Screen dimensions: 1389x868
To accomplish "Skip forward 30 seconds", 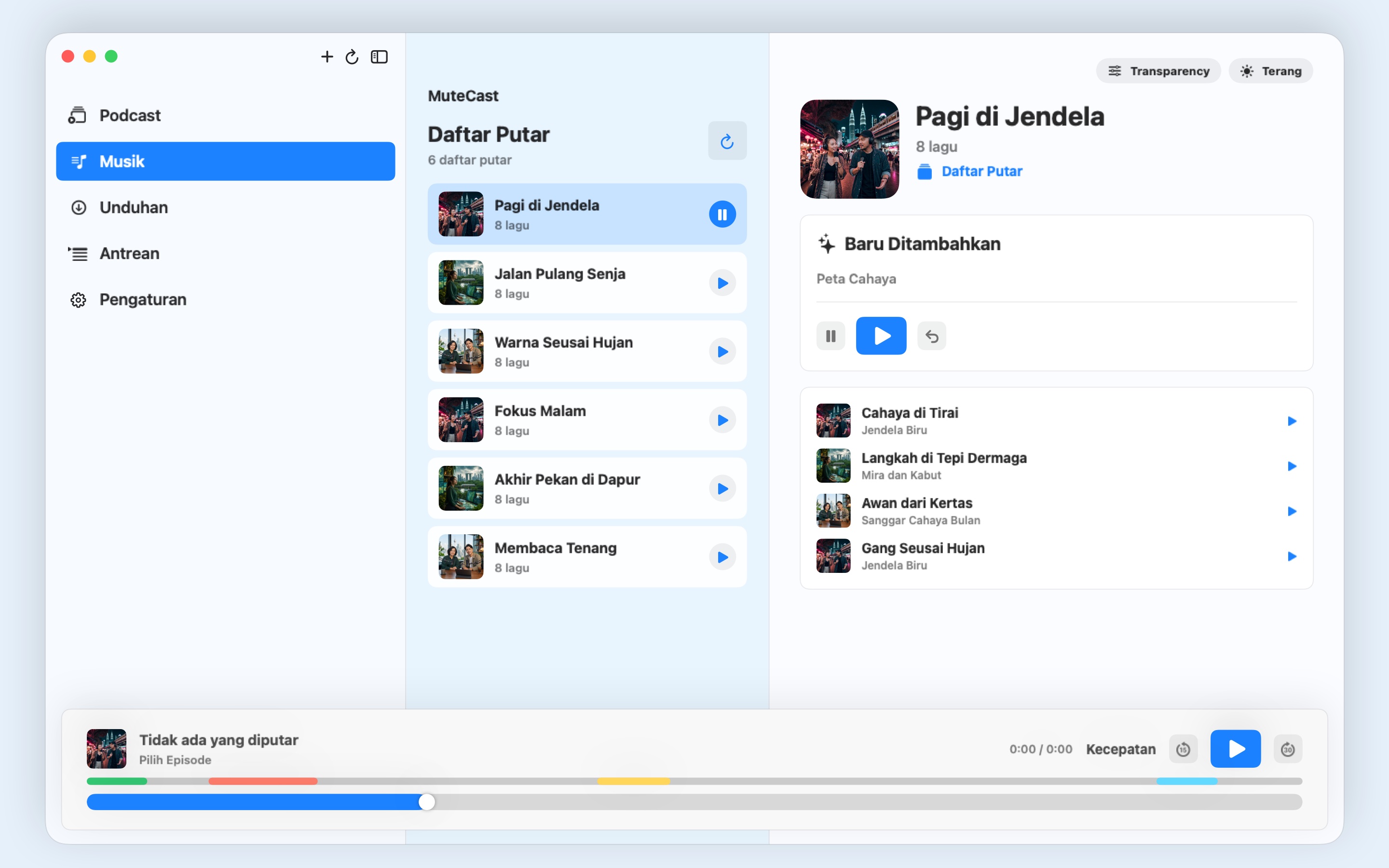I will pyautogui.click(x=1287, y=749).
